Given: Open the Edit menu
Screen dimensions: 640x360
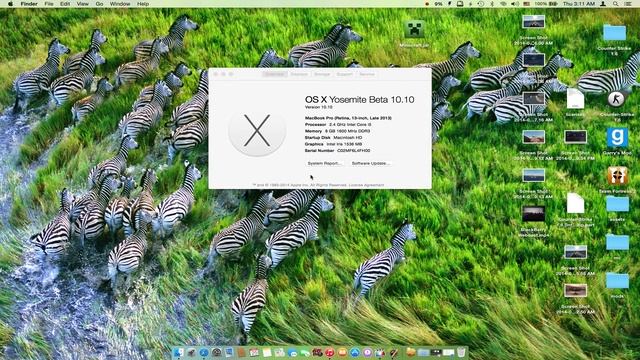Looking at the screenshot, I should 65,4.
